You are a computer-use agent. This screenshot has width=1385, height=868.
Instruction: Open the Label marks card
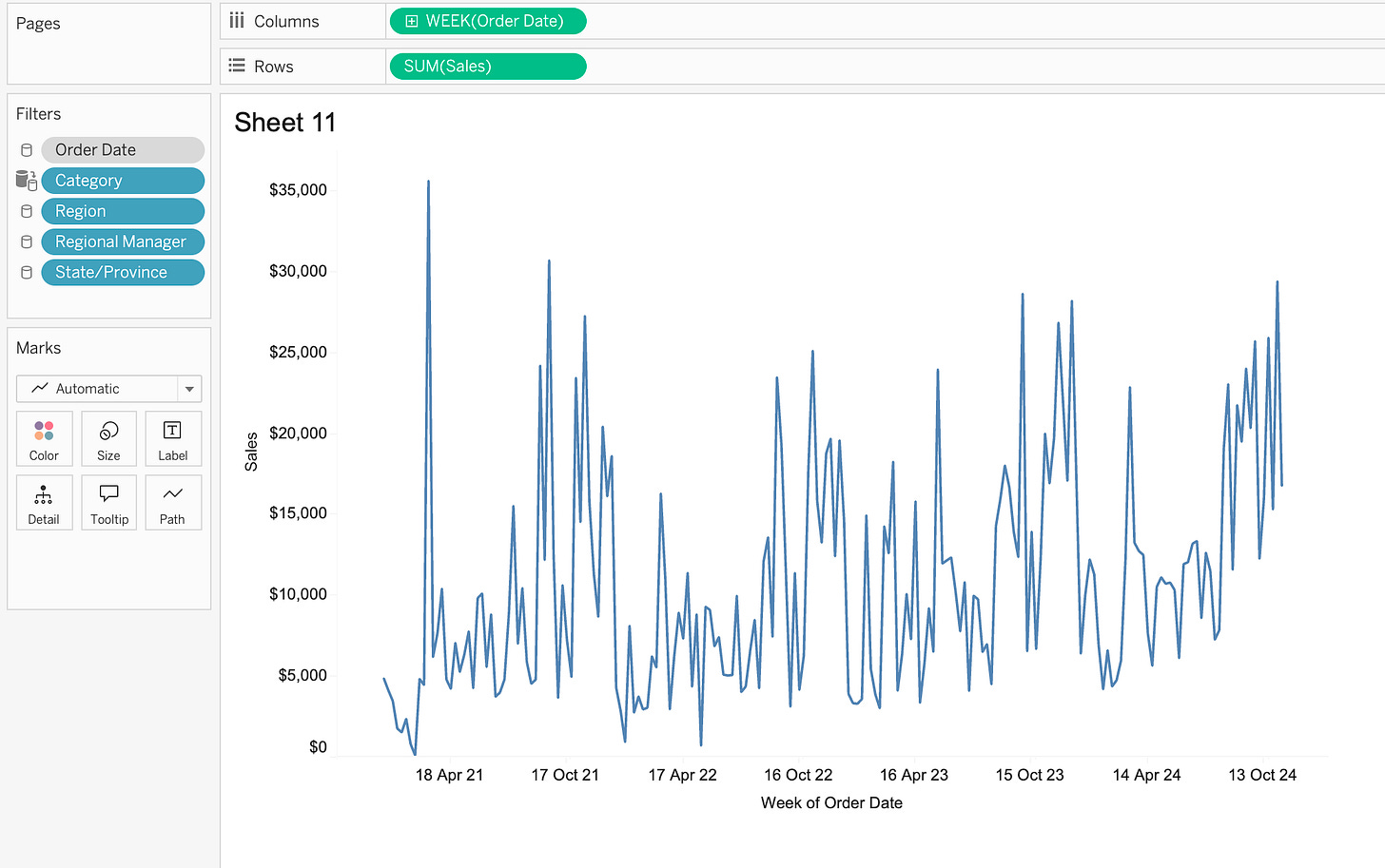[x=172, y=438]
